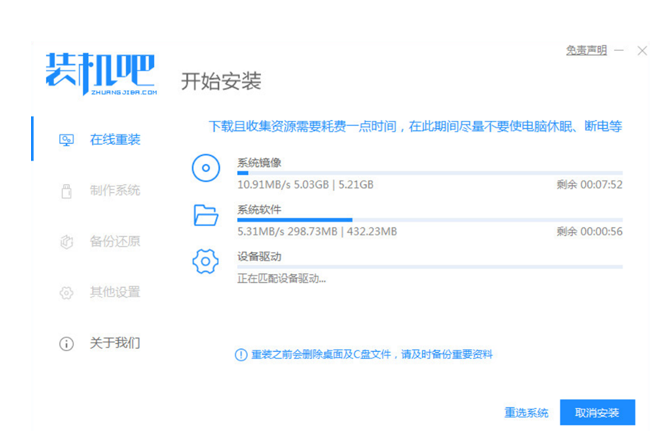Click the 系统软件 download progress bar

429,219
